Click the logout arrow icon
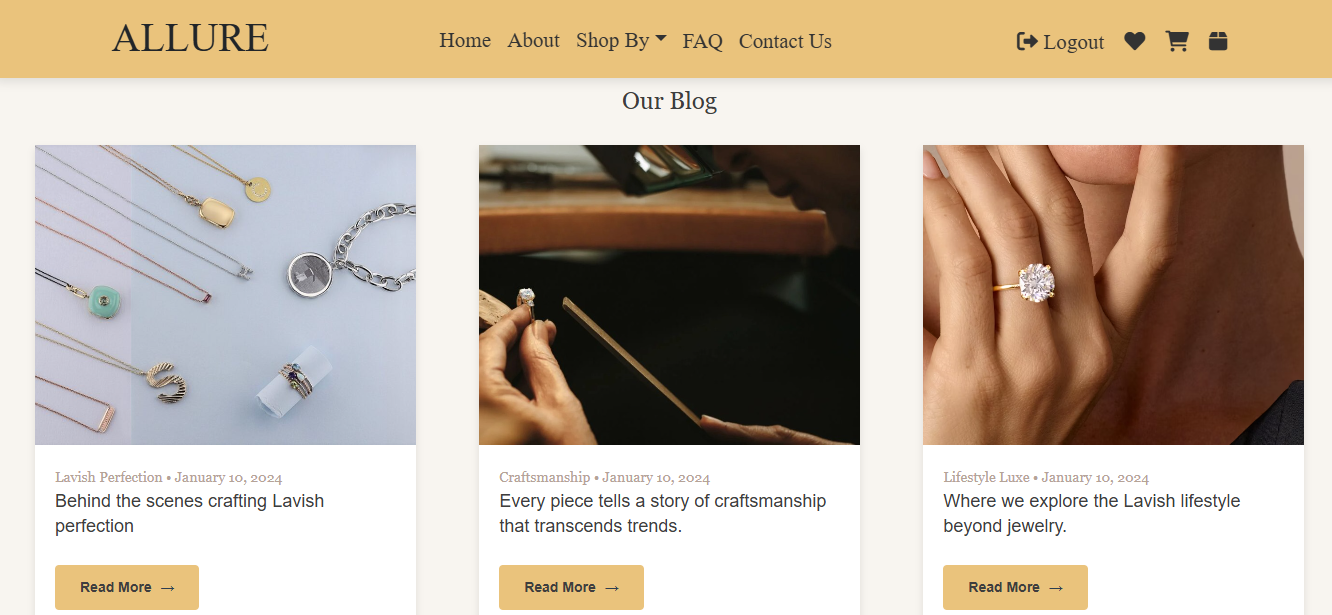The image size is (1332, 615). coord(1027,41)
